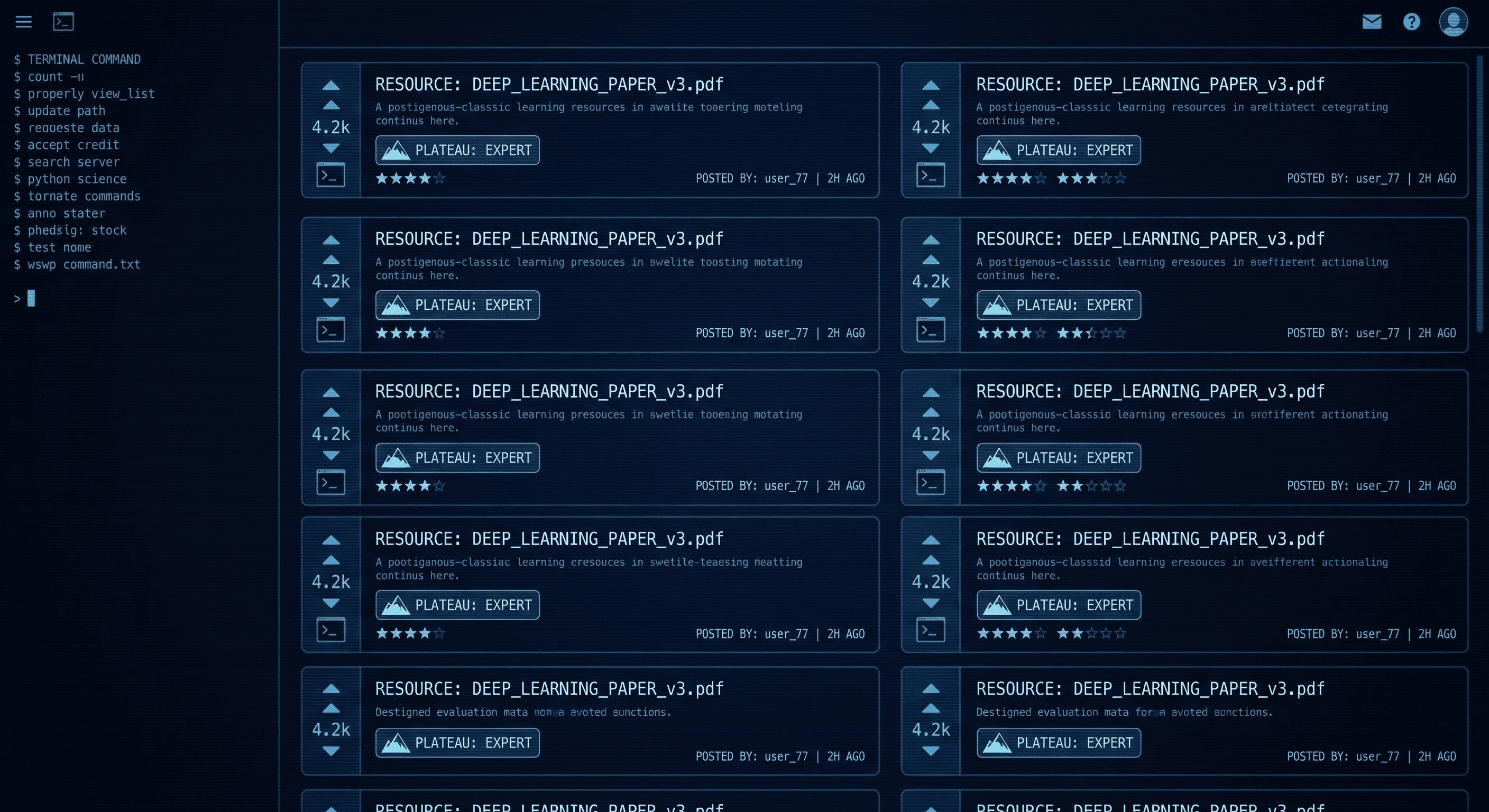
Task: Open terminal icon on the 'tooening motating' card
Action: coord(330,482)
